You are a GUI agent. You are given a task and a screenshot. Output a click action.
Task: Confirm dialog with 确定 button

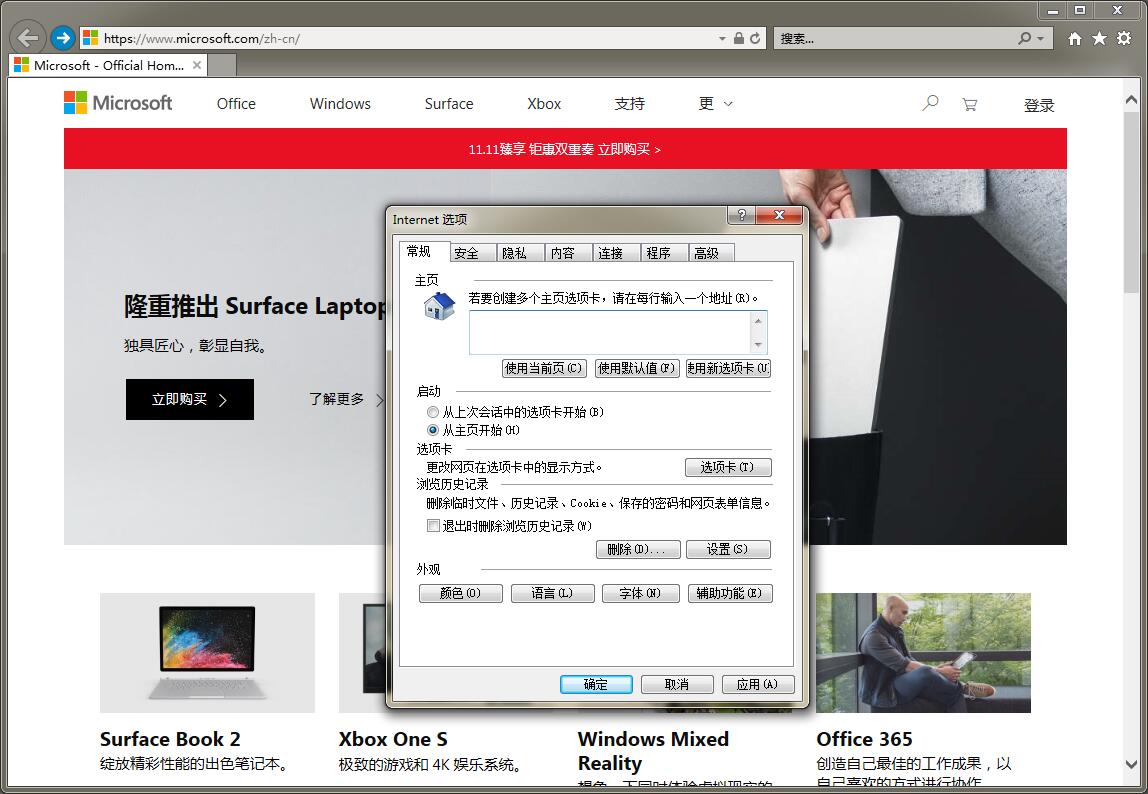596,684
